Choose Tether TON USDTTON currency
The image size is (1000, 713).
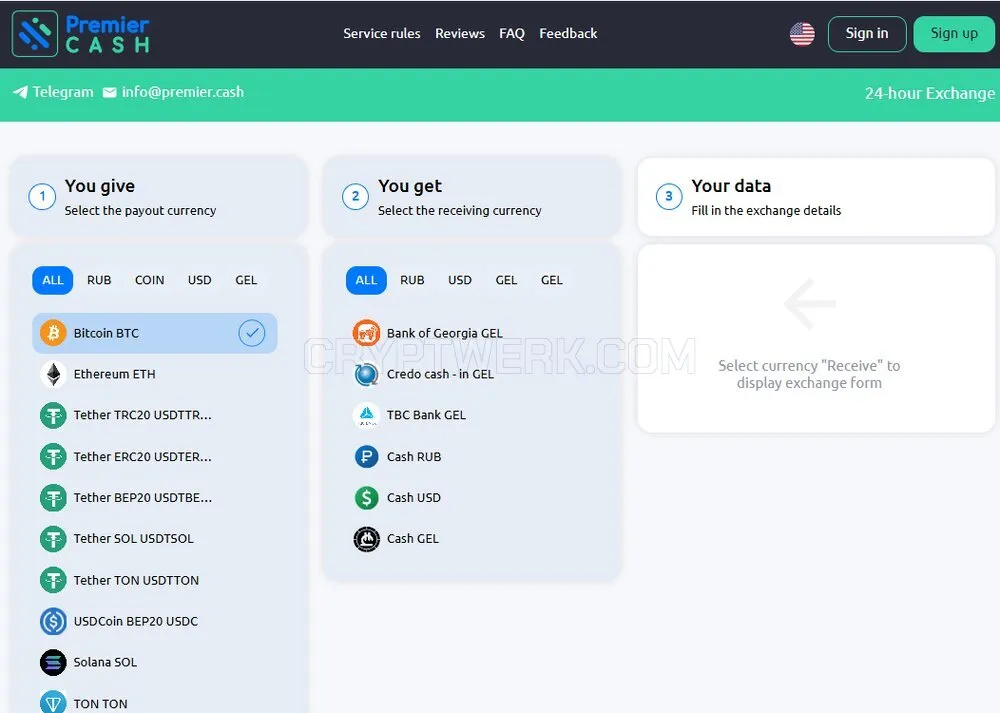154,580
